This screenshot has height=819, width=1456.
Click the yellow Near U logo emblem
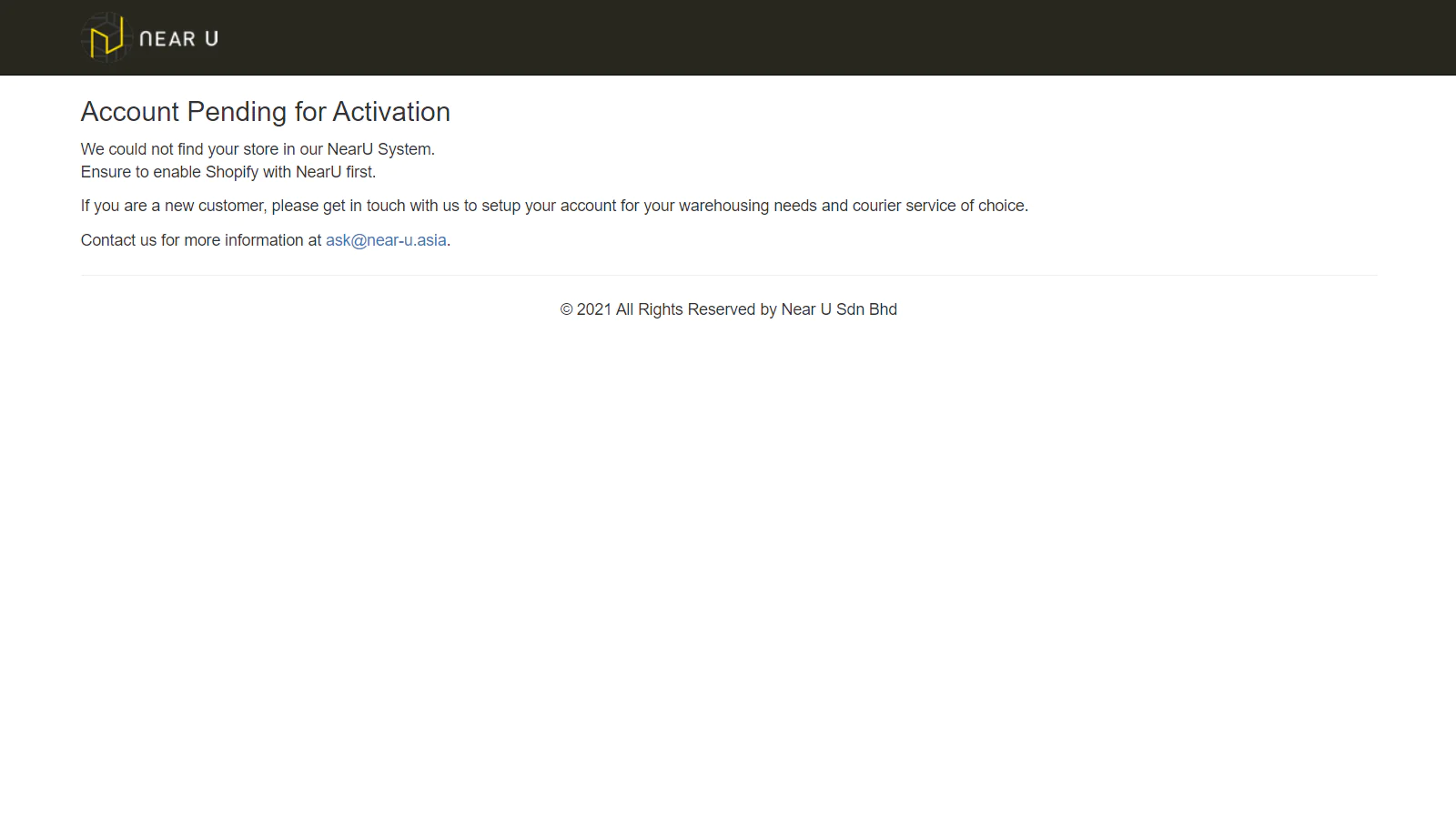coord(106,38)
